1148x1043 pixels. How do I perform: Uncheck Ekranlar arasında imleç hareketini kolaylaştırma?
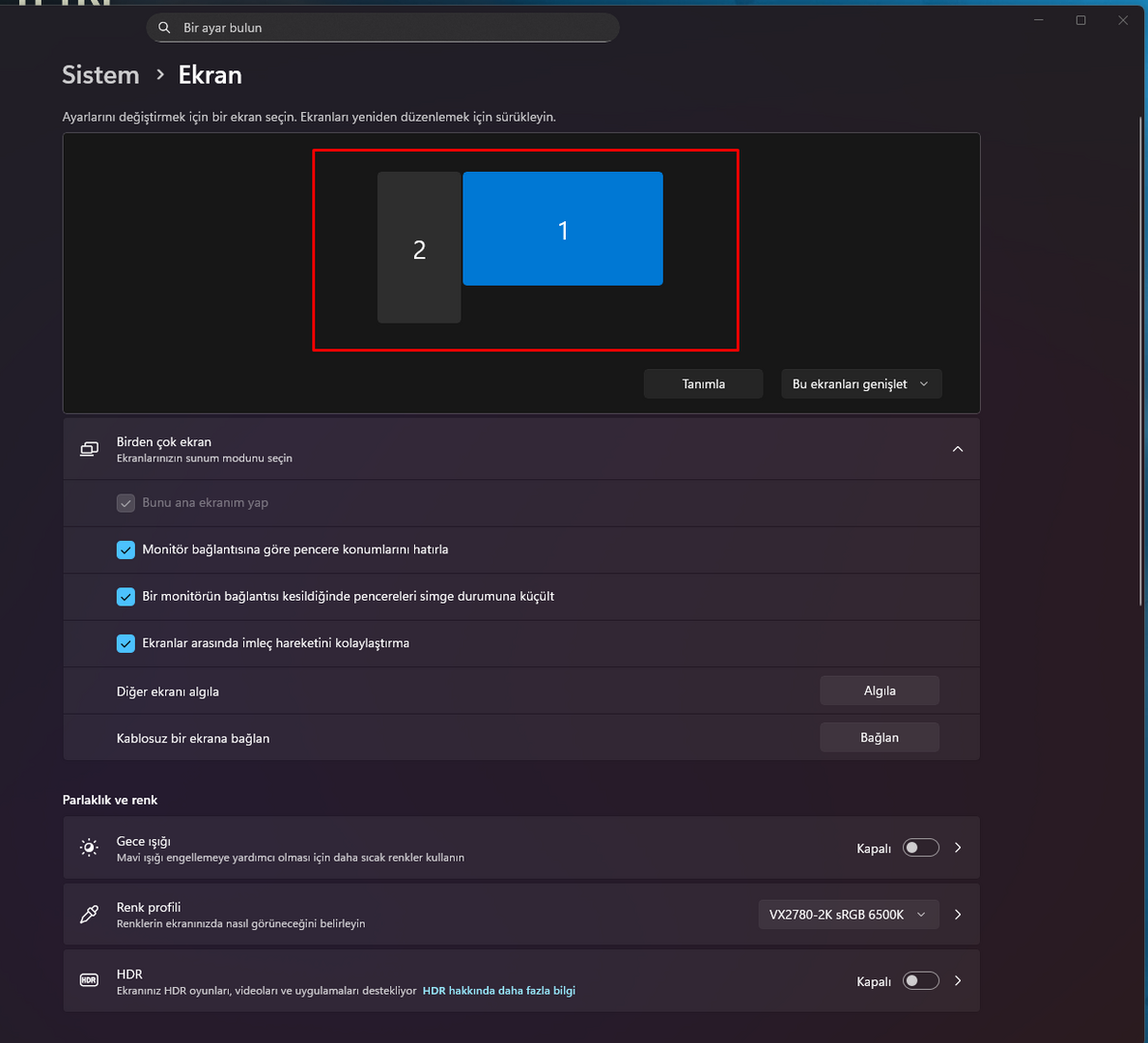[x=126, y=644]
